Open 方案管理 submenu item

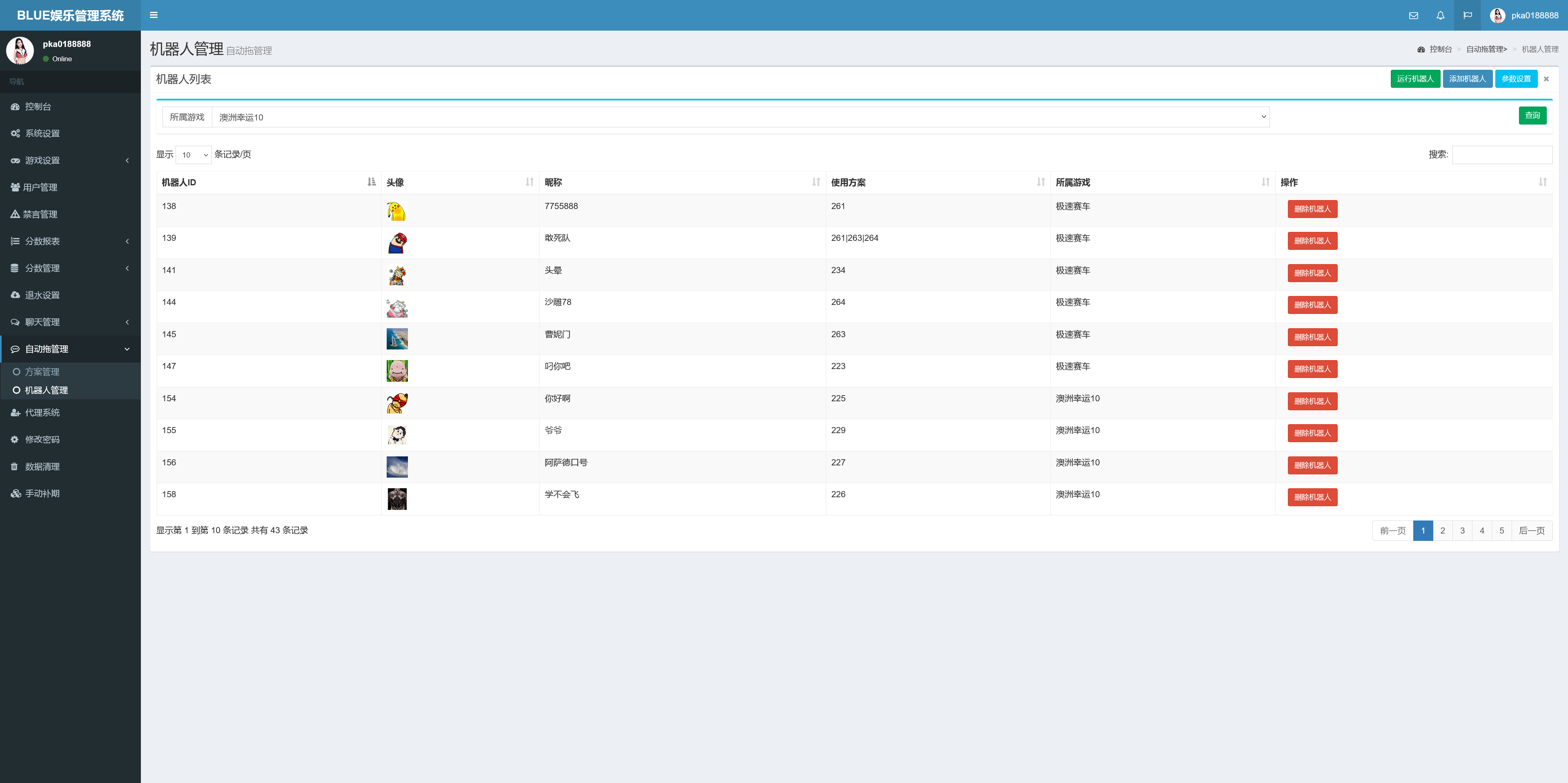[42, 372]
